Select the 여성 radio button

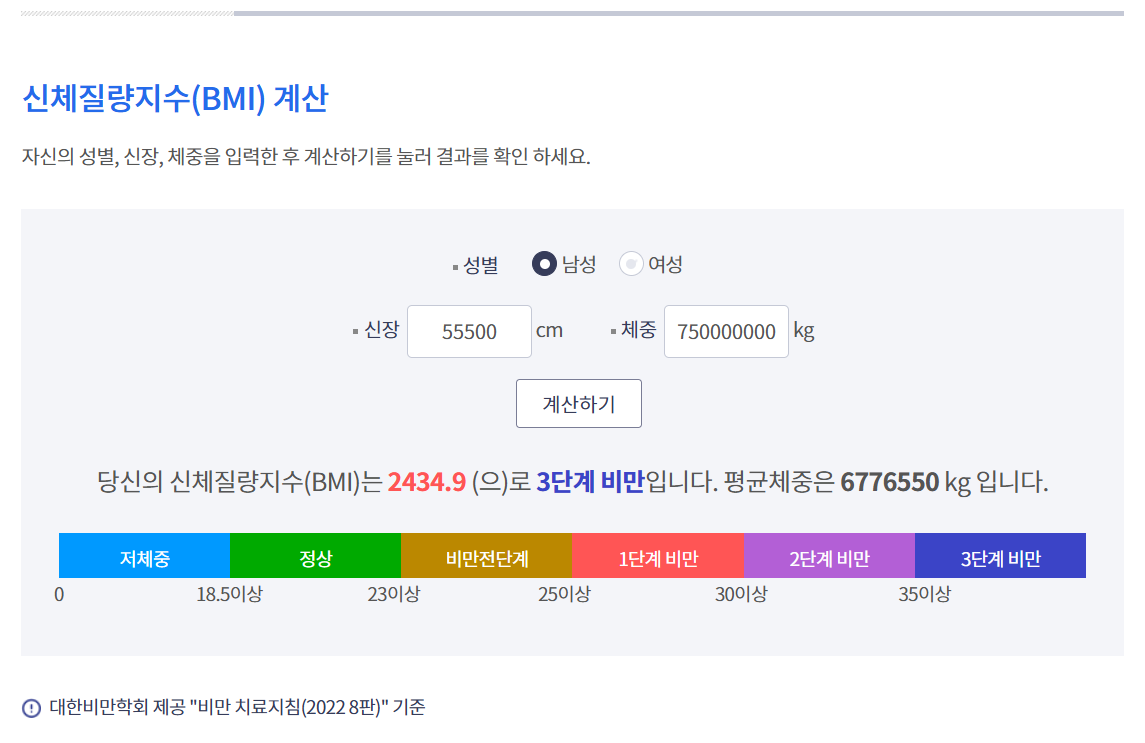(631, 264)
